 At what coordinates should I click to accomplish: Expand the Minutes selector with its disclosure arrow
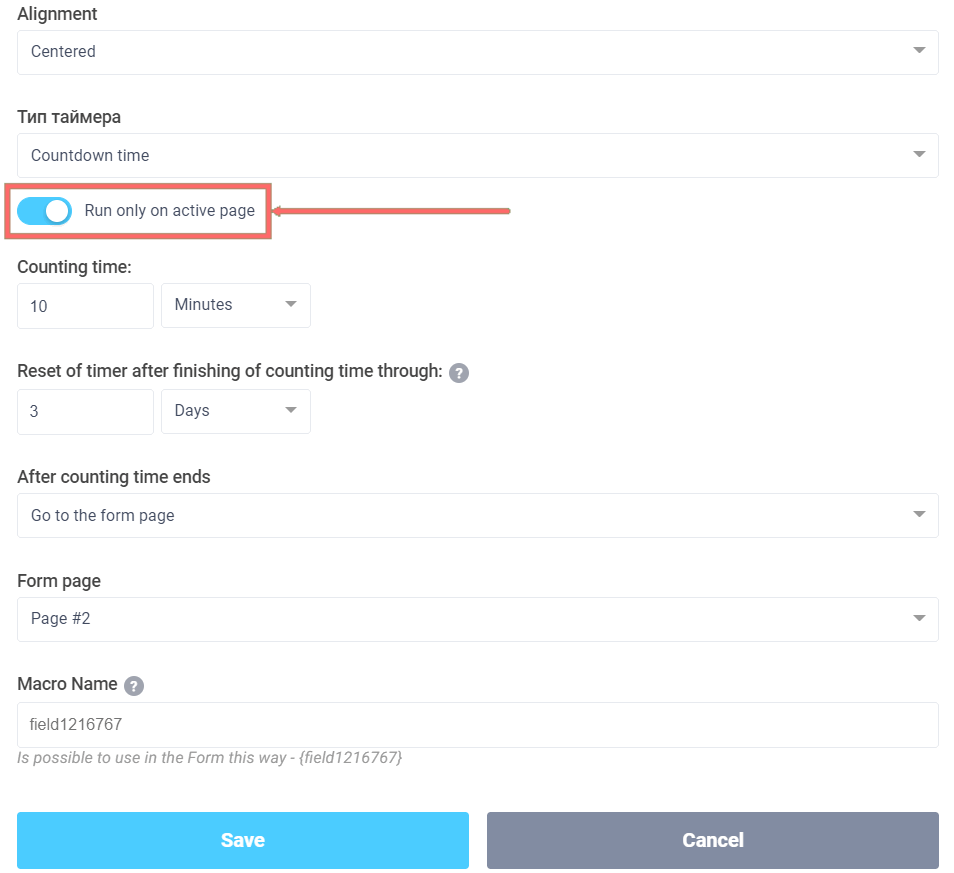[291, 305]
